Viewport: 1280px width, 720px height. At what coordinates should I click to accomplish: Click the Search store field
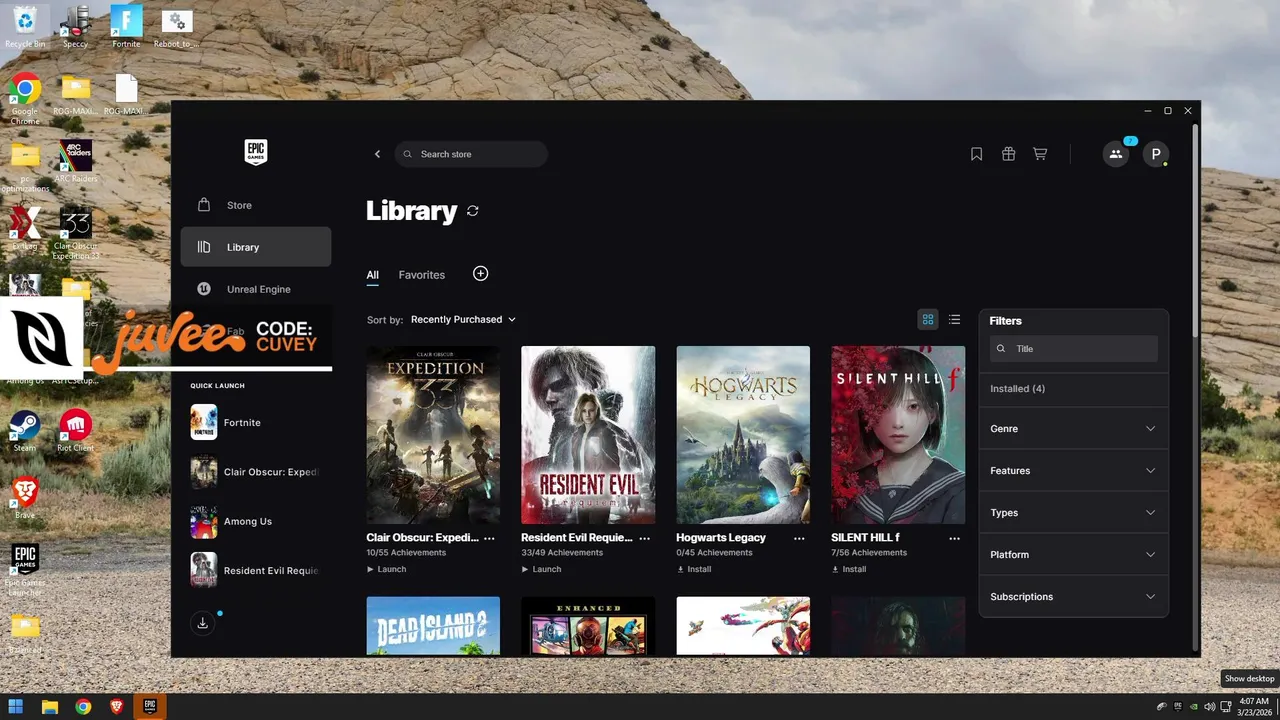(x=471, y=154)
